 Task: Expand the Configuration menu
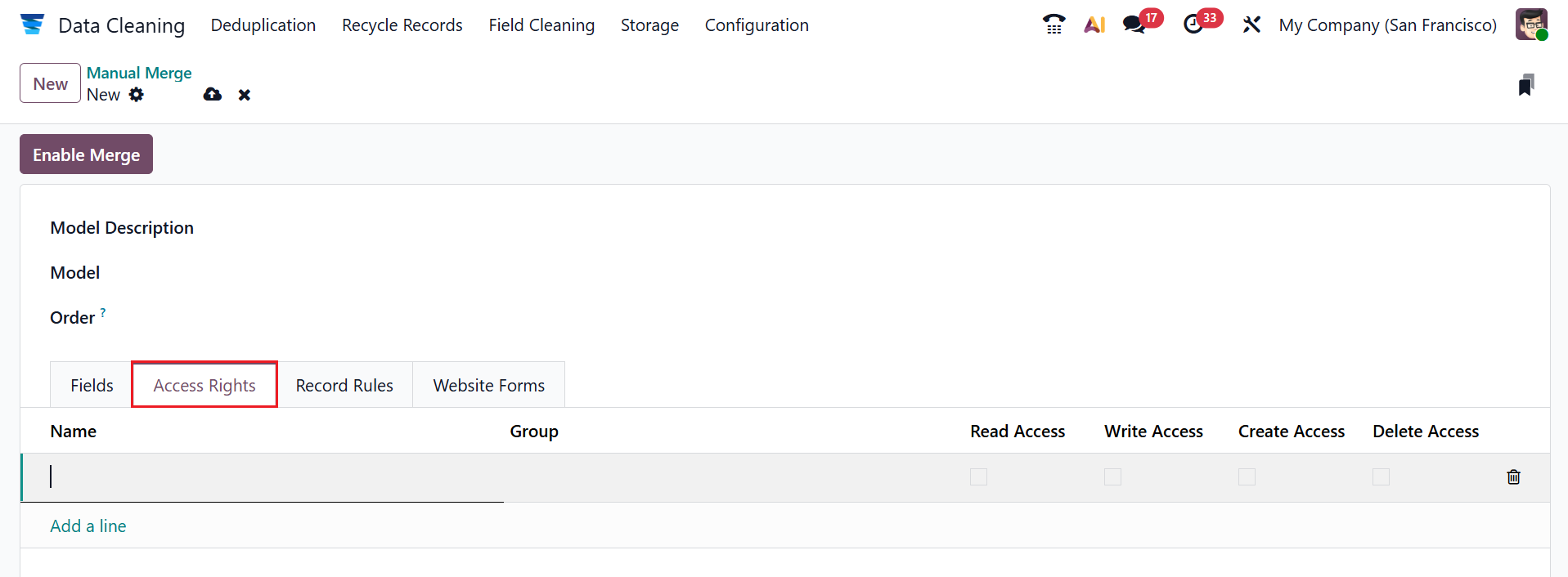(x=757, y=25)
